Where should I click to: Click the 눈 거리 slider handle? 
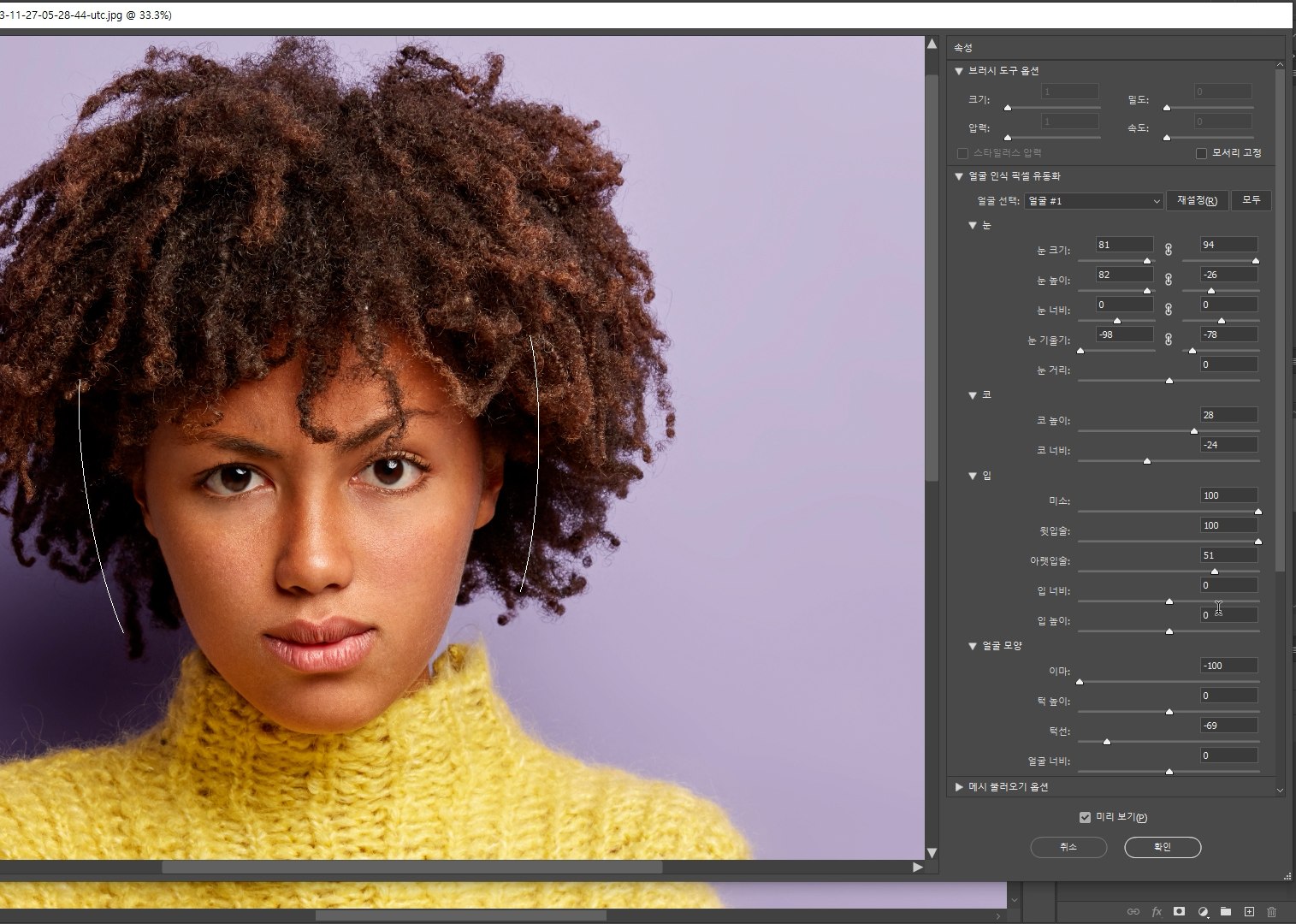[x=1169, y=381]
